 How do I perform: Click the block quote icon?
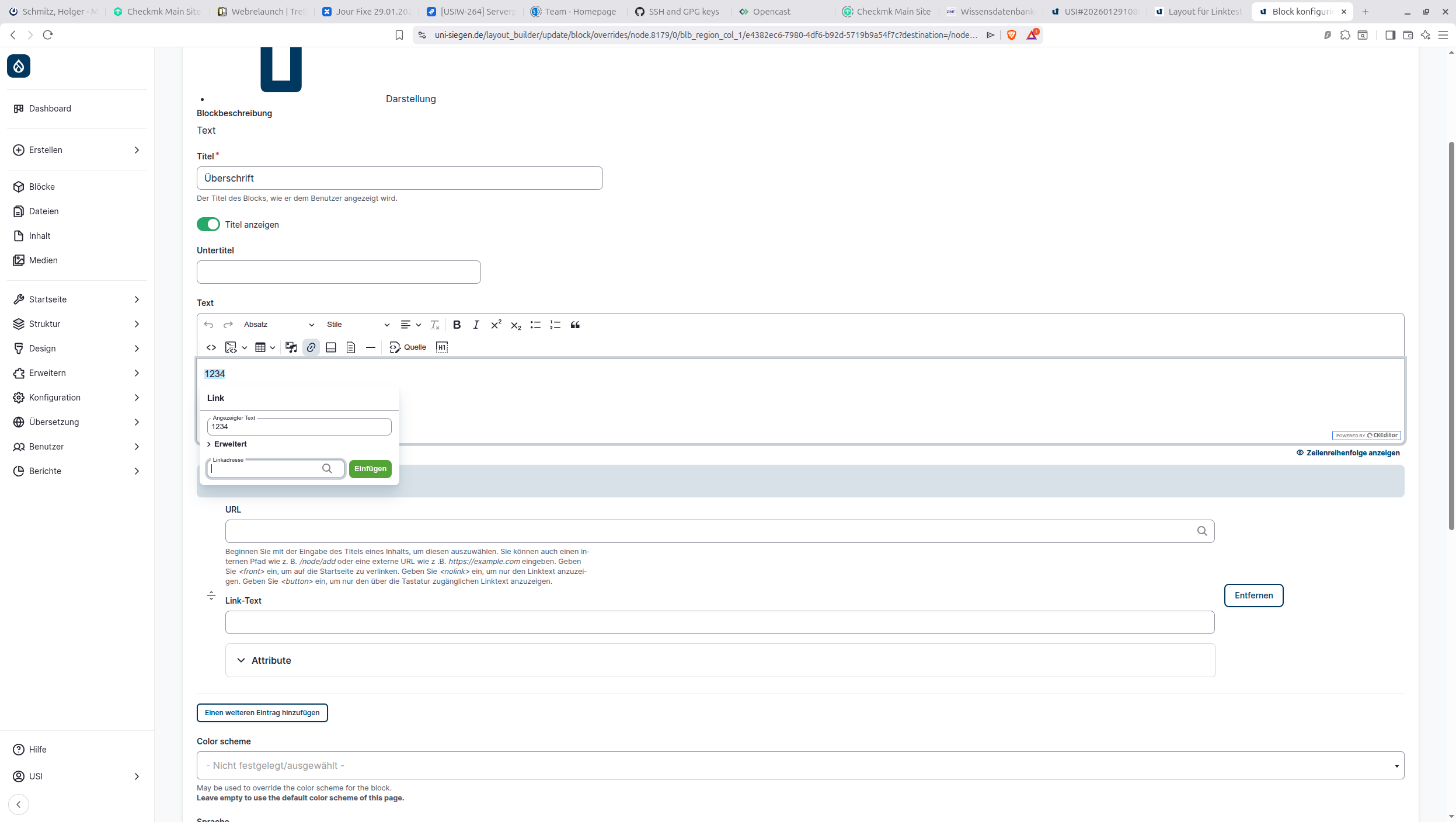pos(575,325)
